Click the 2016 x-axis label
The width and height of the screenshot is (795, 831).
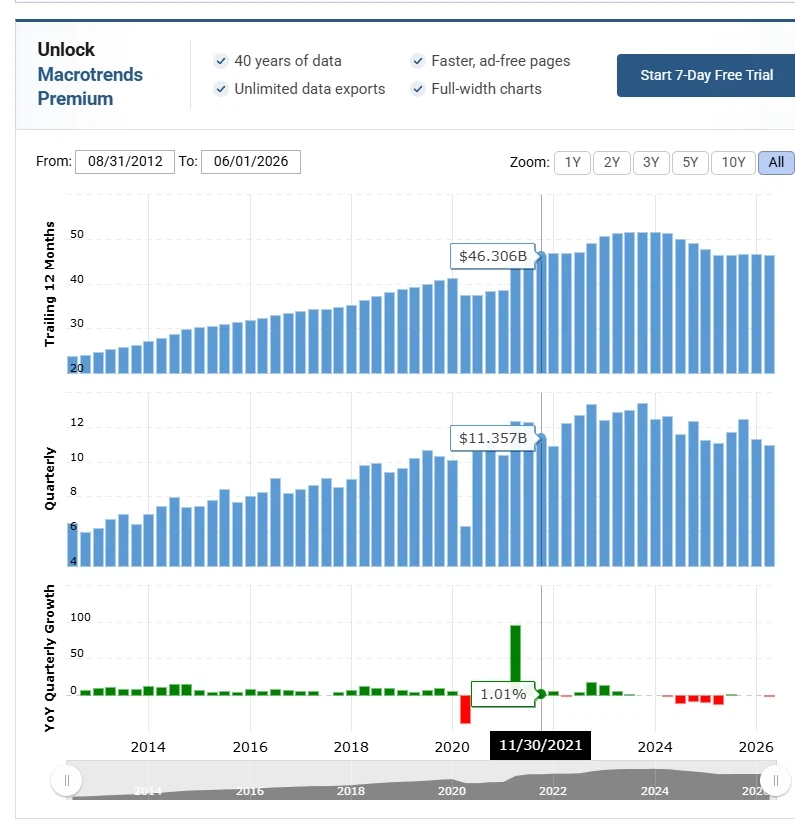pyautogui.click(x=250, y=747)
